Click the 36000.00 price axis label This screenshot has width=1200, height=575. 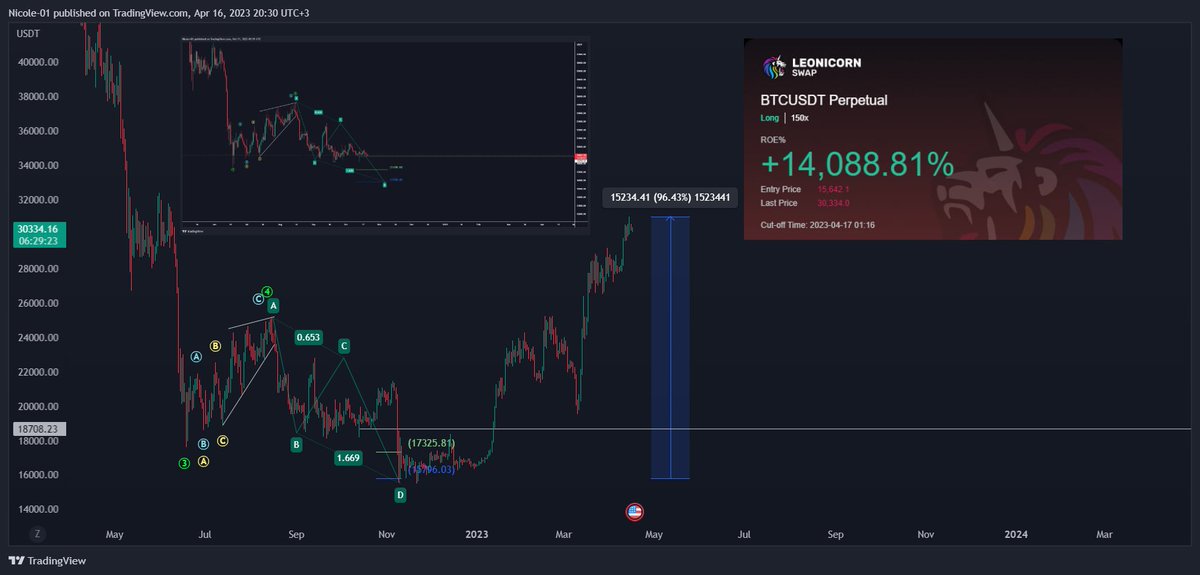click(x=39, y=131)
